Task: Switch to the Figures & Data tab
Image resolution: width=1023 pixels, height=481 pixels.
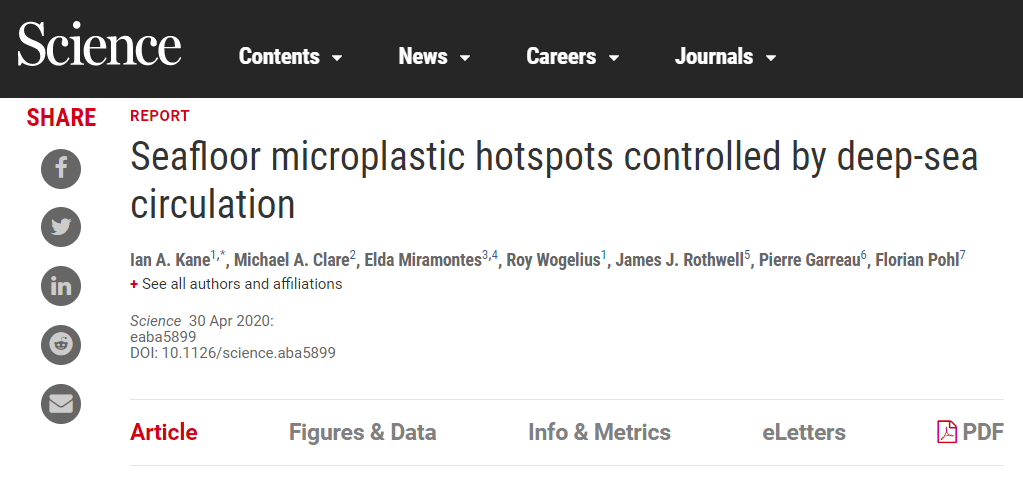Action: 362,432
